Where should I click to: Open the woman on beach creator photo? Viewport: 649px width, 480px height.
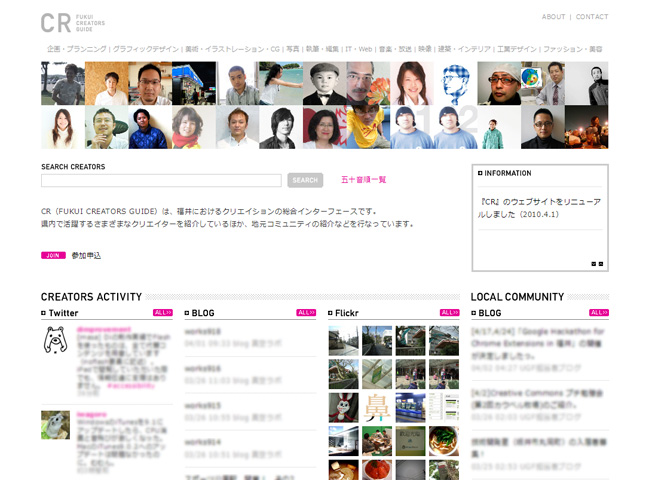point(281,83)
